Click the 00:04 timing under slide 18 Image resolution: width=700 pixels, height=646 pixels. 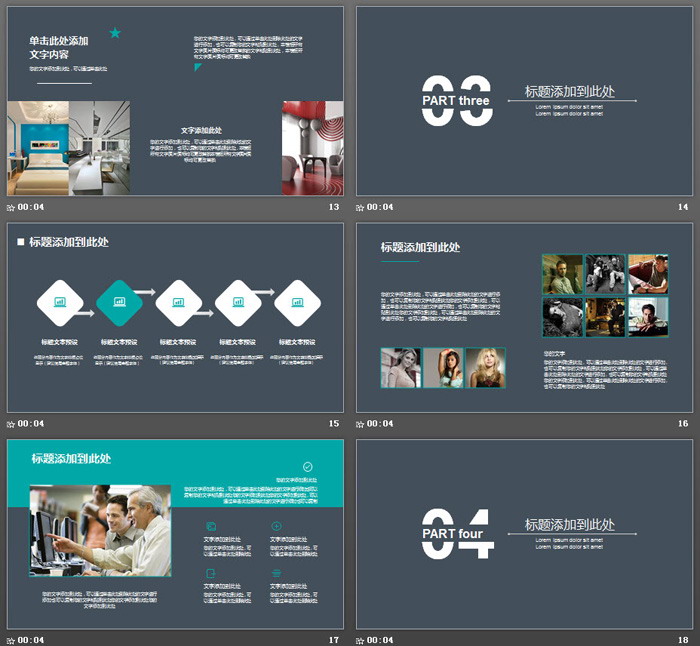381,640
